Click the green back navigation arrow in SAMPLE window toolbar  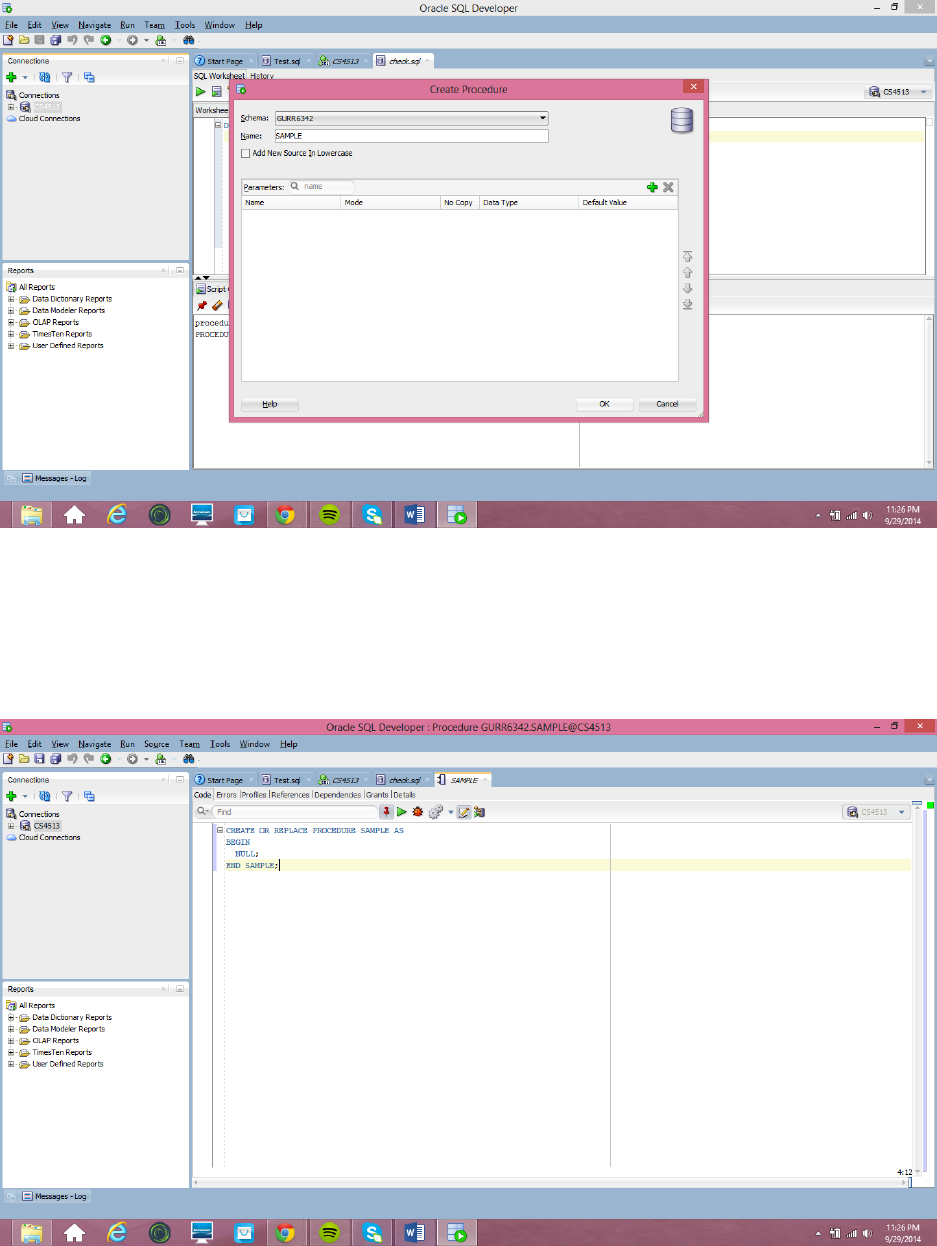[x=104, y=759]
